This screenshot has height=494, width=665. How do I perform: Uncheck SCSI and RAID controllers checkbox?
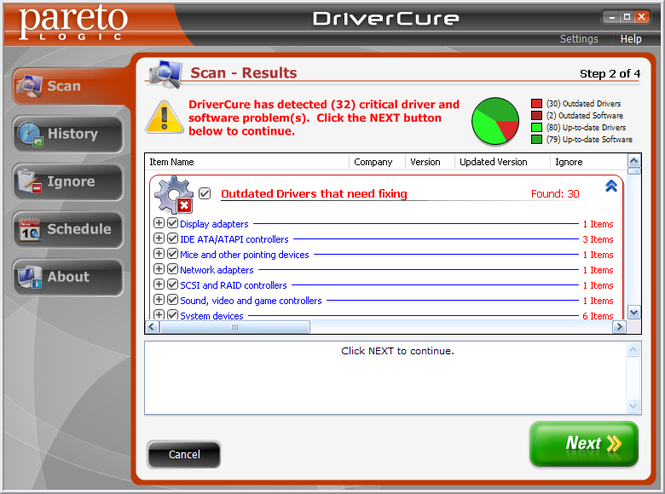click(x=172, y=284)
